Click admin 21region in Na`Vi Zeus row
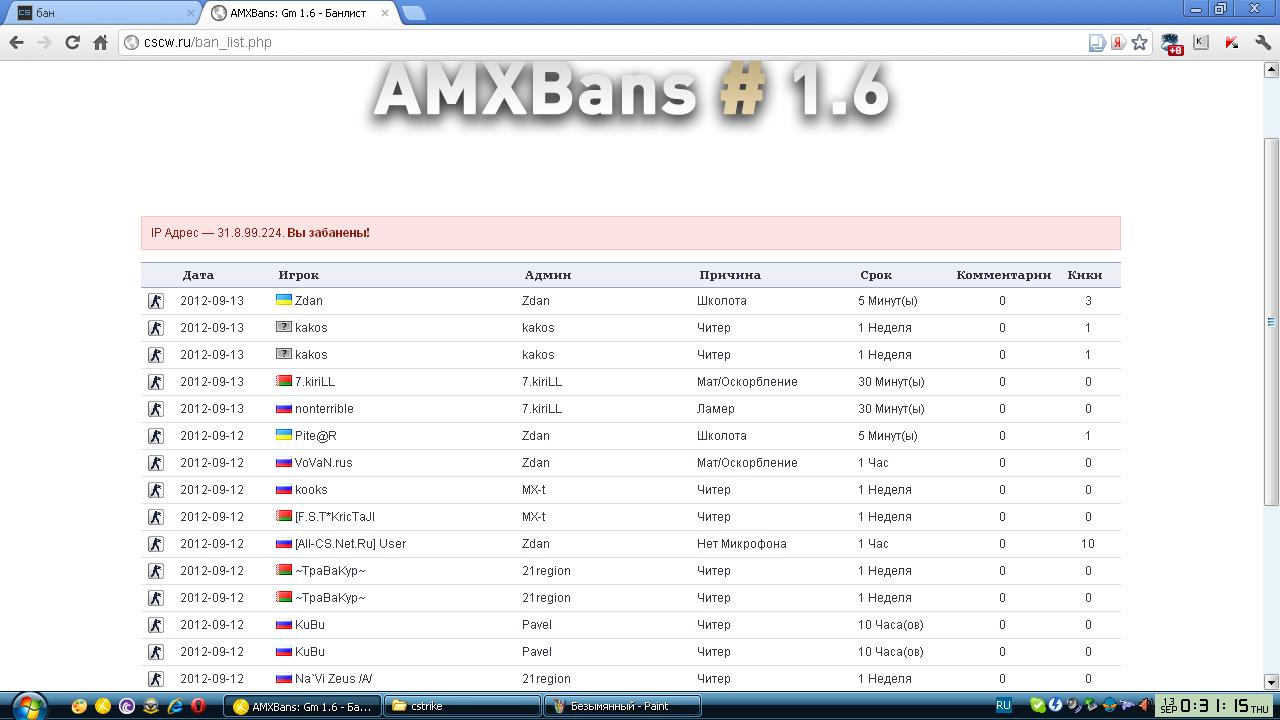Screen dimensions: 1280x720 (x=546, y=678)
